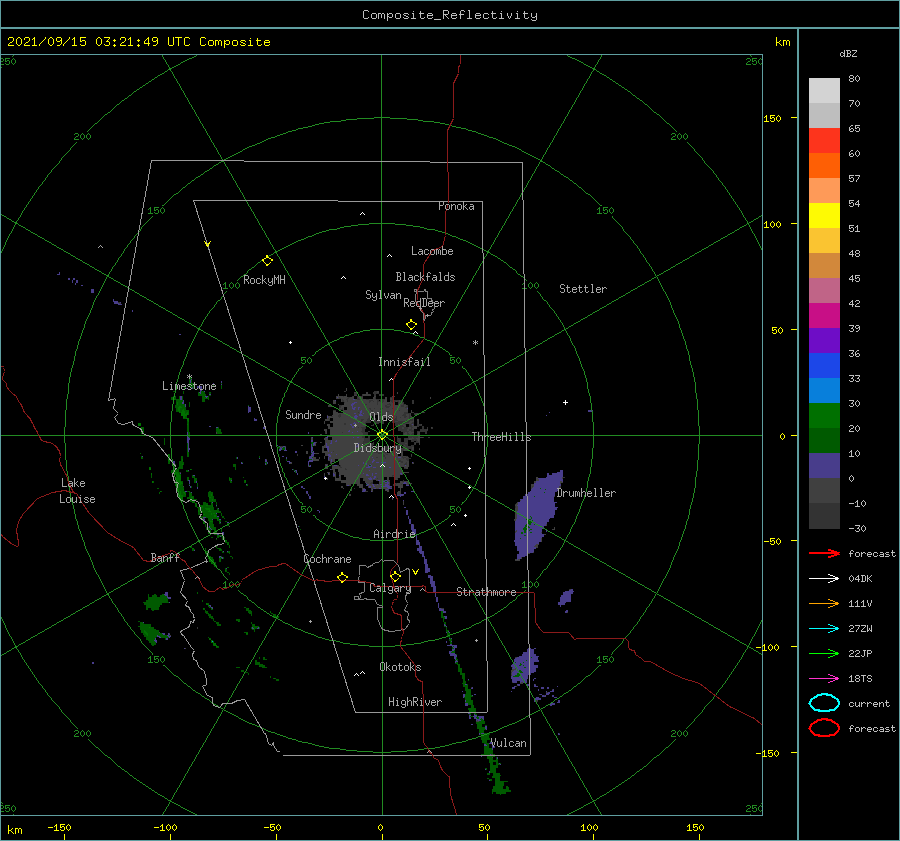Viewport: 900px width, 841px height.
Task: Click the 2021/09/15 03:21:49 UTC timestamp
Action: click(x=99, y=42)
